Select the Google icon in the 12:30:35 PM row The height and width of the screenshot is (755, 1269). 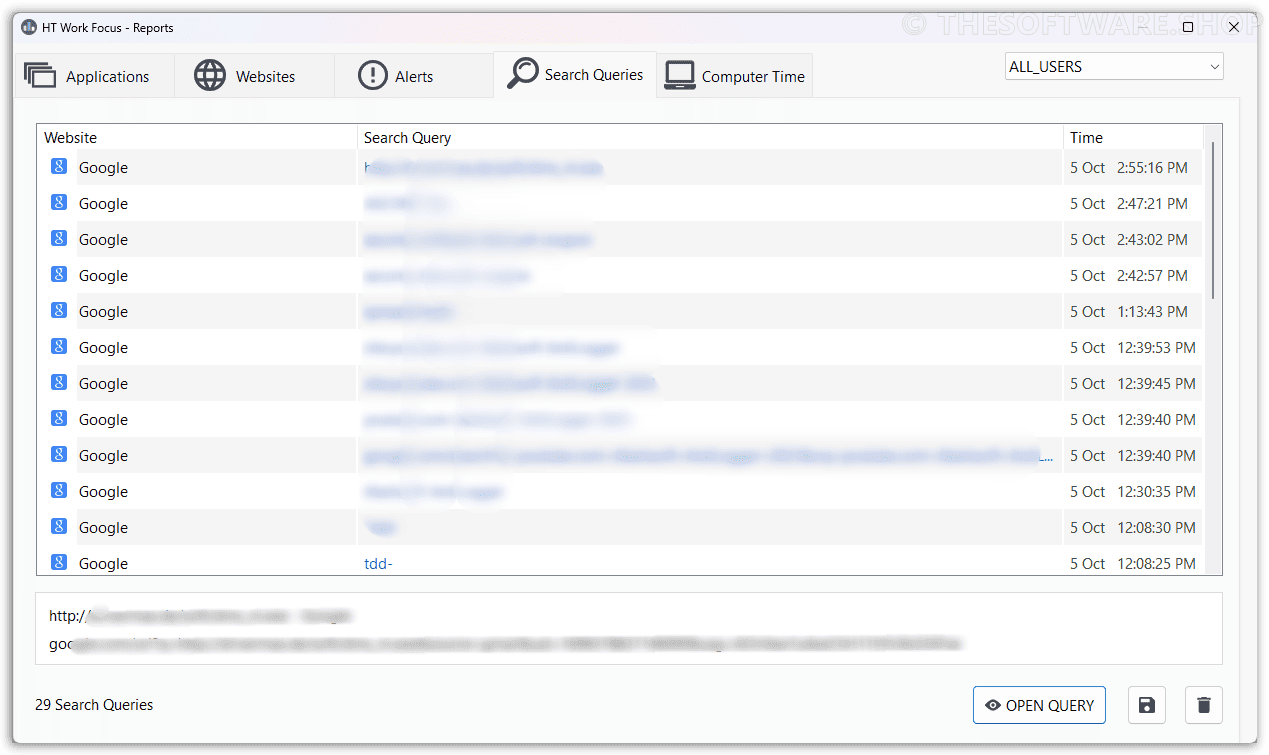click(59, 491)
